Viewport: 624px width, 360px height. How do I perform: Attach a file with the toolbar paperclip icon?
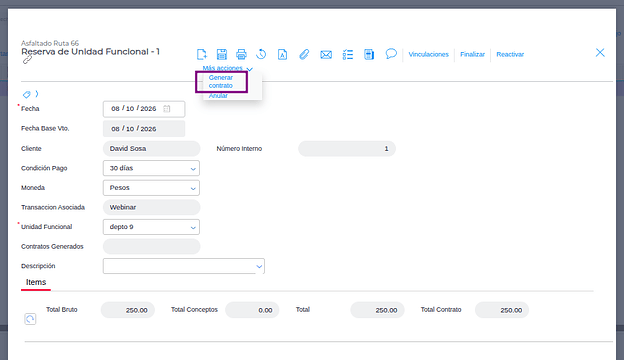304,54
